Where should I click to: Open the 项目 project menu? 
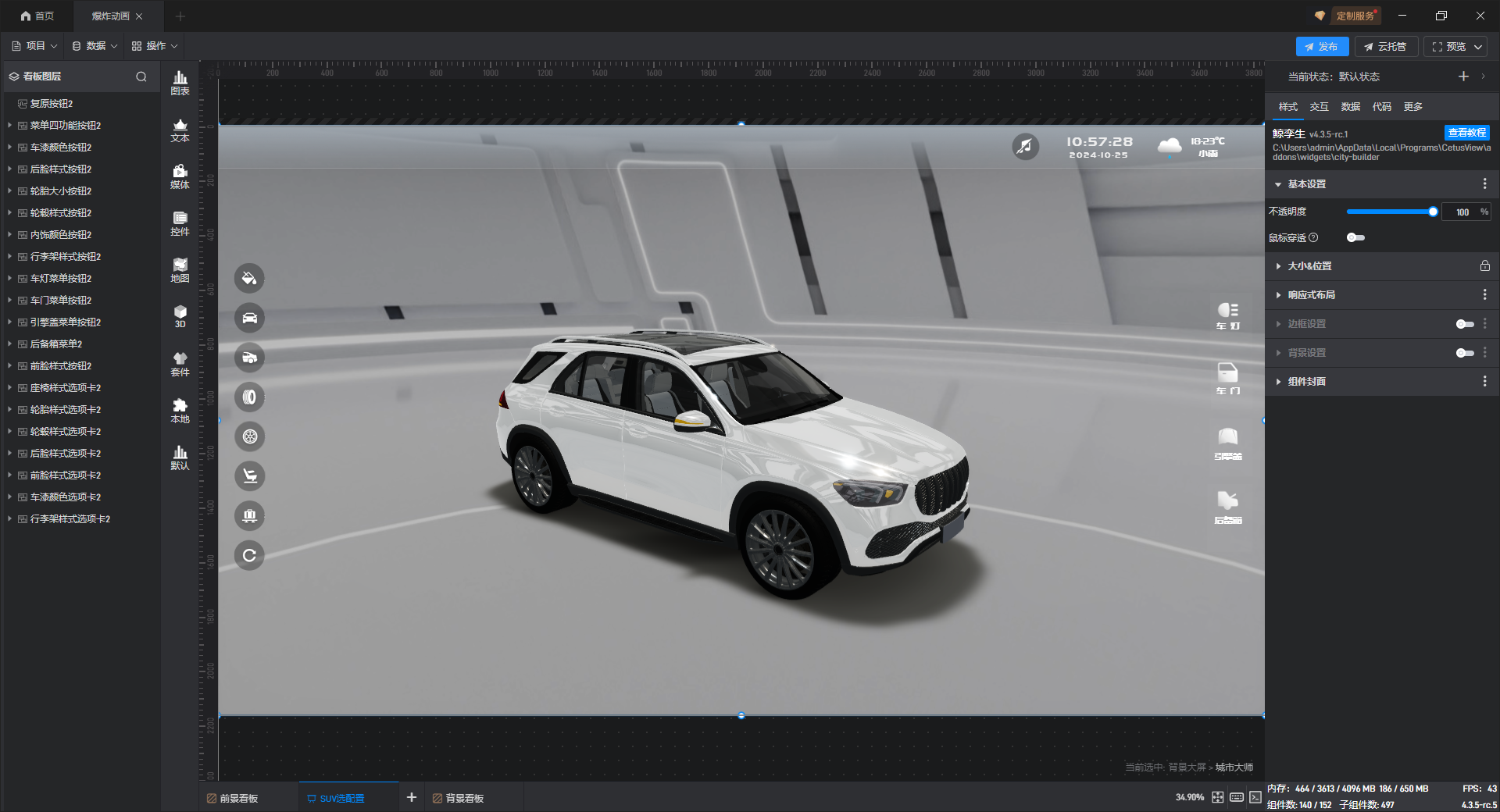pyautogui.click(x=34, y=46)
